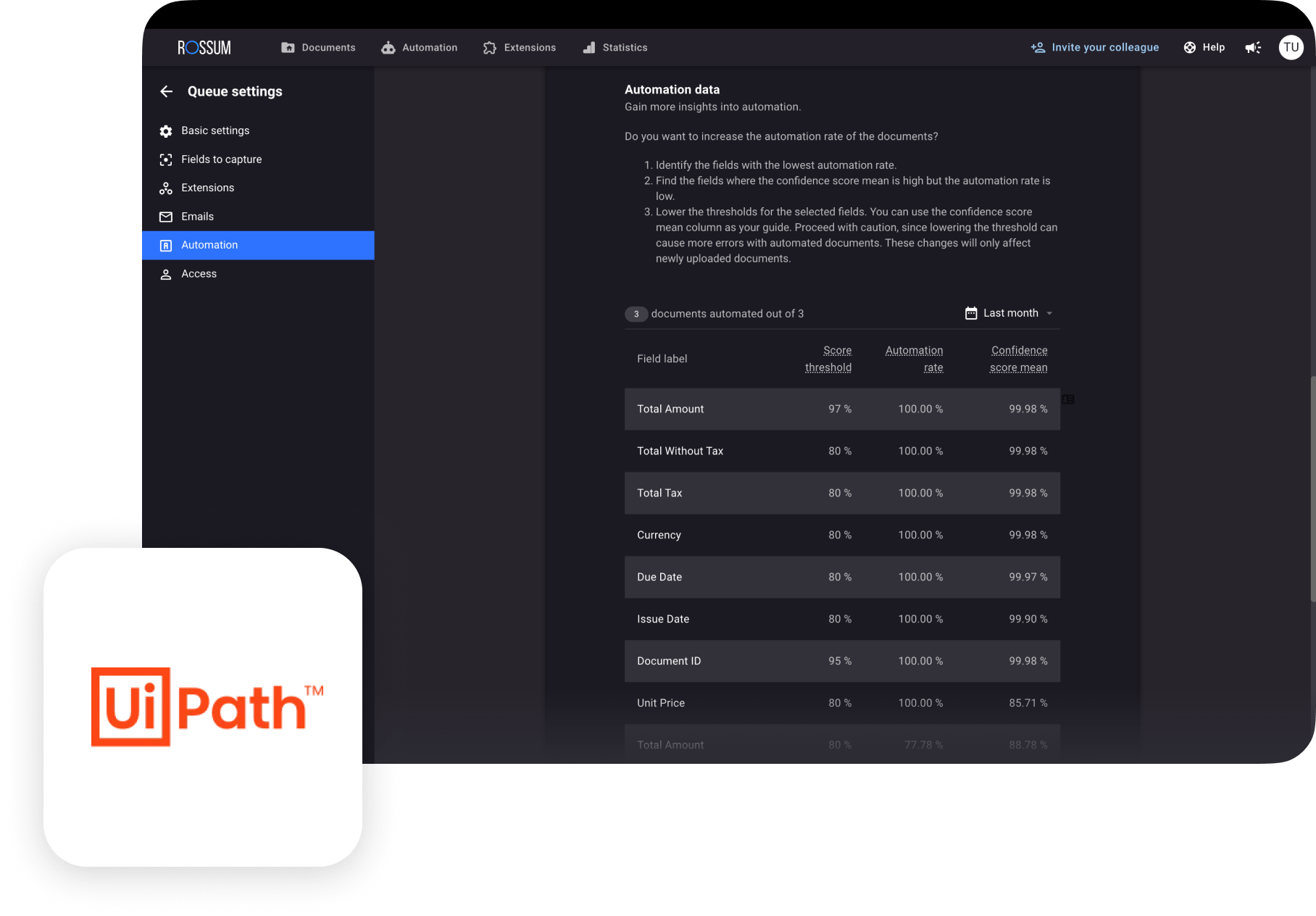Click the TU user avatar

(1291, 48)
